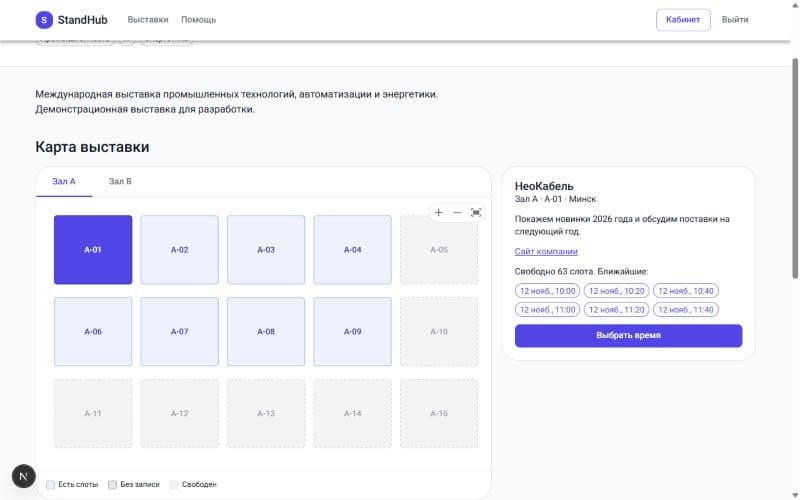Switch to the Зал B tab
The image size is (800, 500).
click(120, 182)
